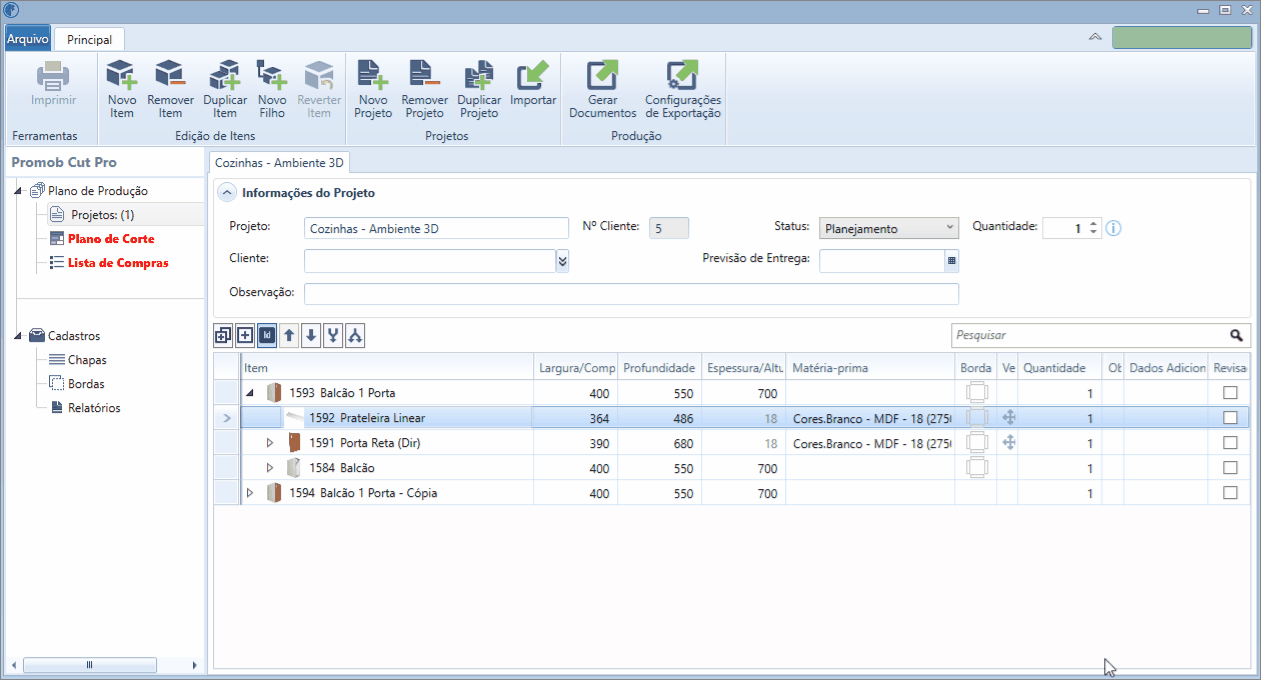Image resolution: width=1261 pixels, height=680 pixels.
Task: Open Plano de Corte in sidebar
Action: [x=111, y=239]
